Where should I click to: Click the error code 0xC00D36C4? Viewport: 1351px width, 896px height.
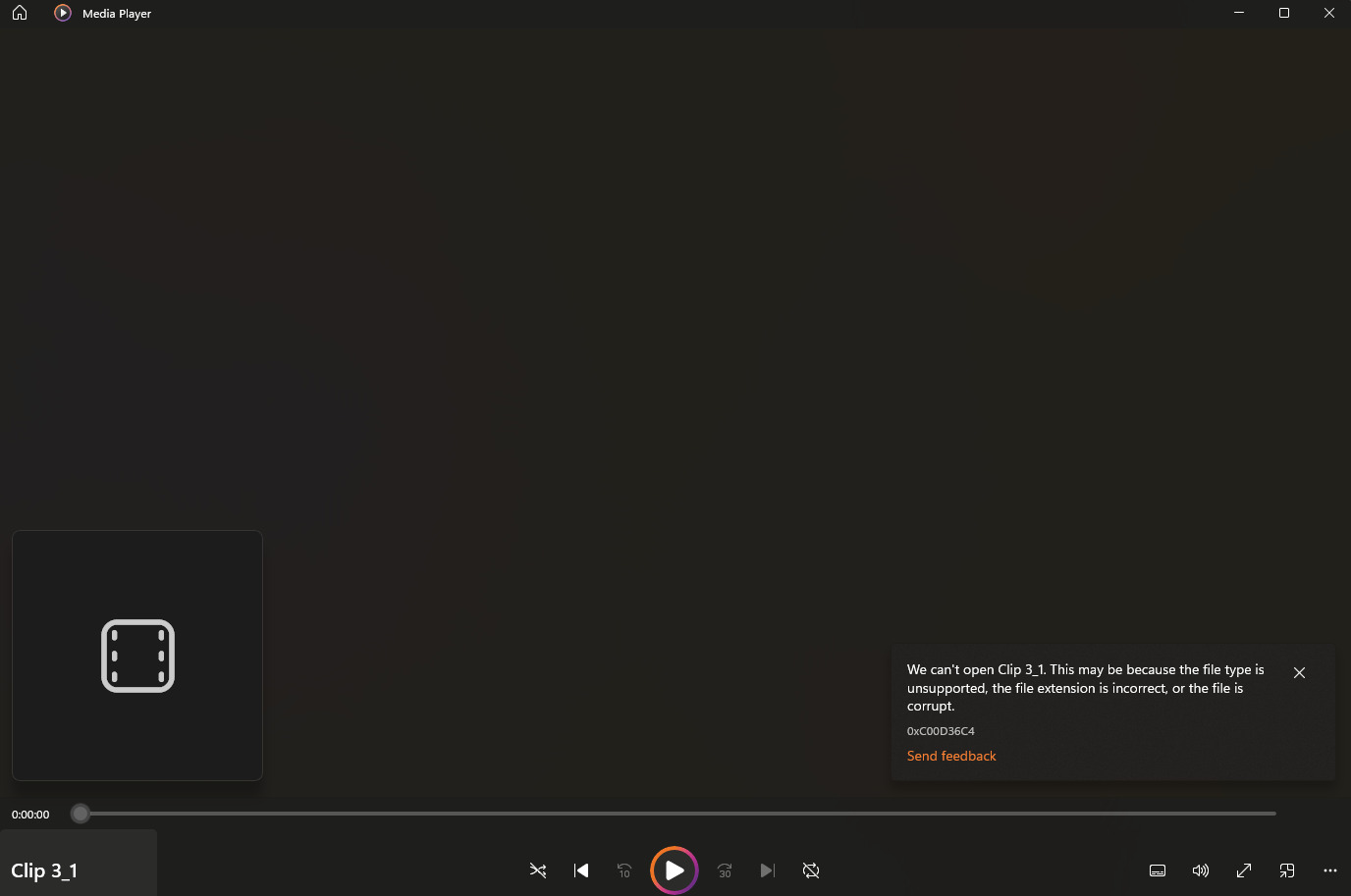click(941, 731)
